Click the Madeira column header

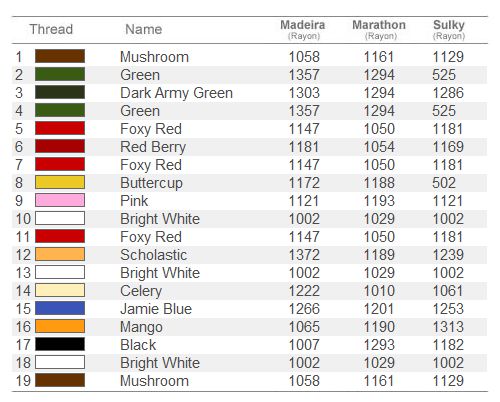coord(303,29)
